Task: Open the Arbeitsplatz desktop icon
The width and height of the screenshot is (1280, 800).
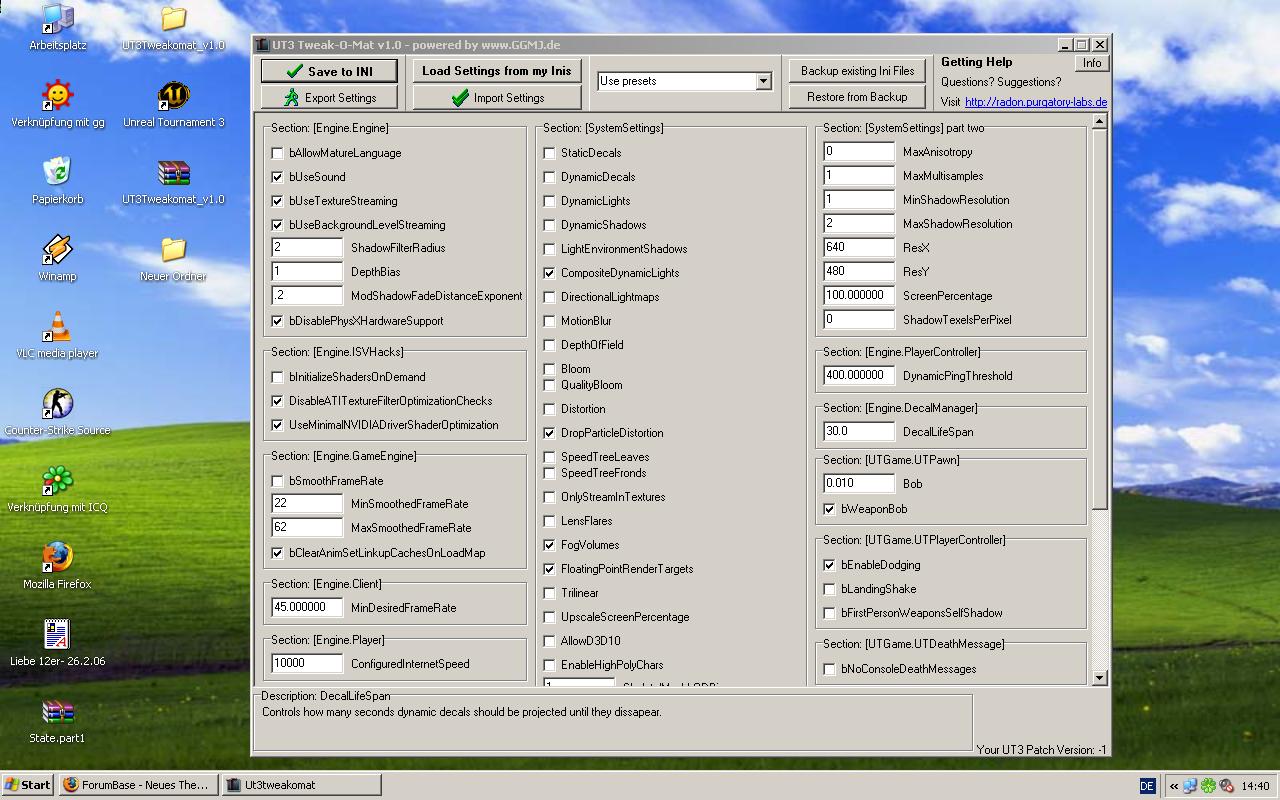Action: pyautogui.click(x=57, y=27)
